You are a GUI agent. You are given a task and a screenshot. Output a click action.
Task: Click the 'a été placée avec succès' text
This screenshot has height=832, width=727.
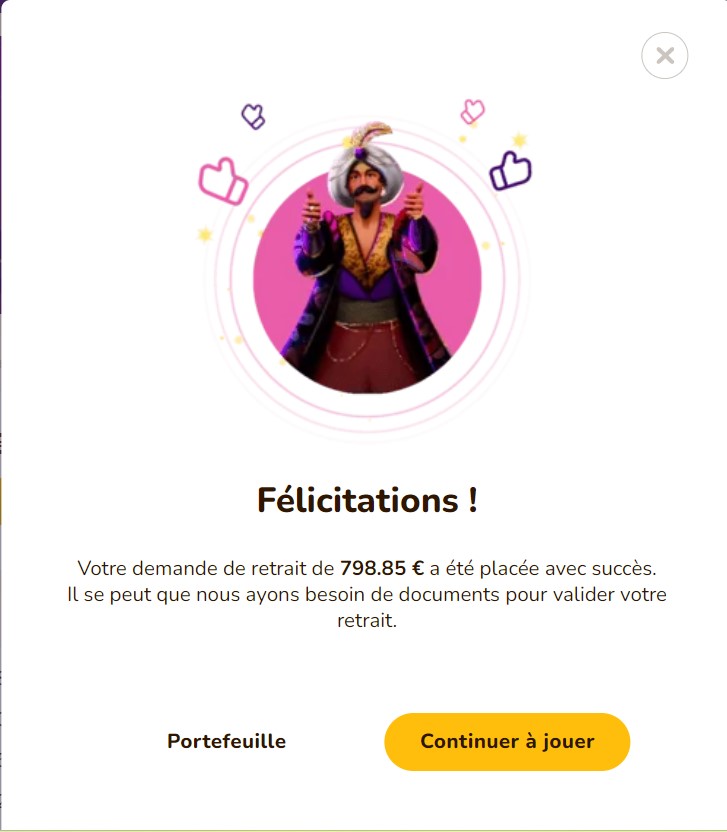coord(543,568)
